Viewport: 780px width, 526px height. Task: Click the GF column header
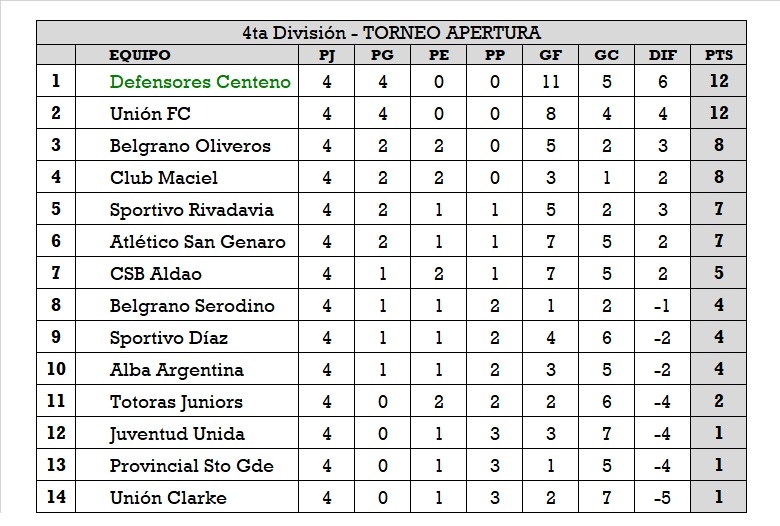coord(550,56)
